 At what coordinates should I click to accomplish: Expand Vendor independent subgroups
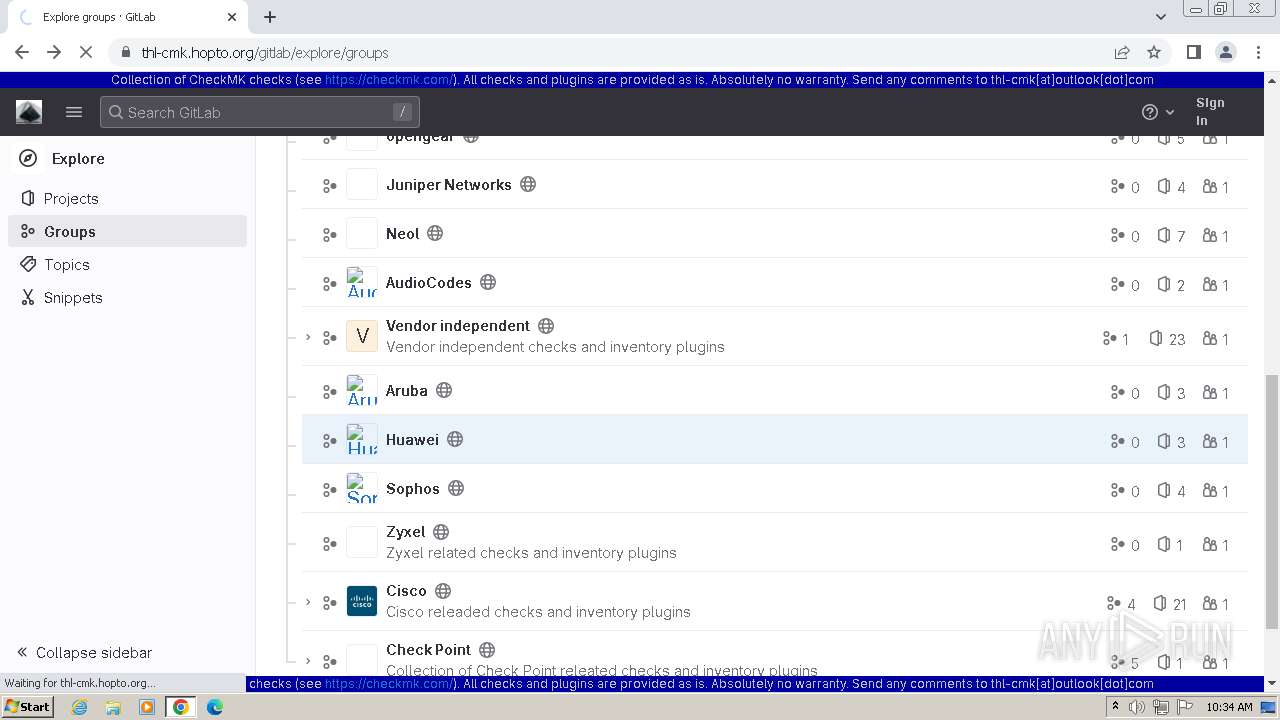[308, 337]
